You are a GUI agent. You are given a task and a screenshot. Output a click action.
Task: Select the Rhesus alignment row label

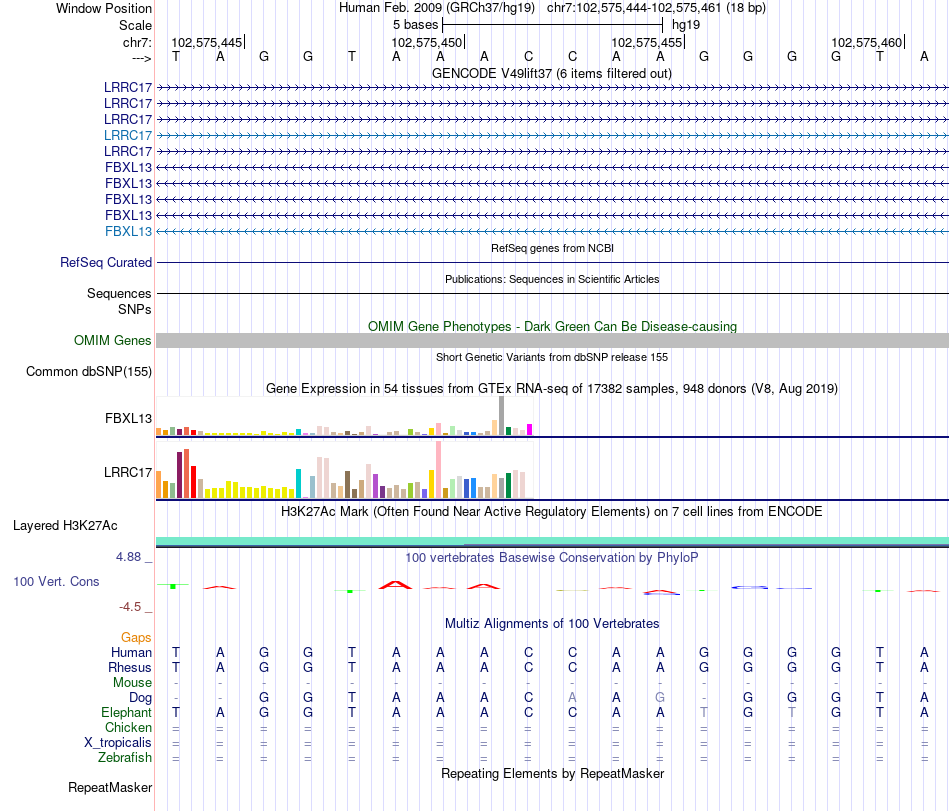click(x=130, y=667)
